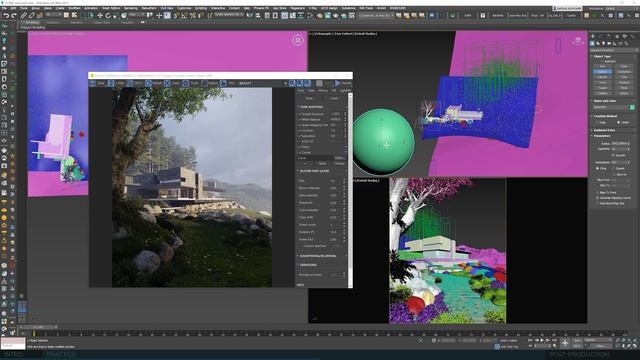Select the Lights category in Create panel
Screen dimensions: 640x360
(x=603, y=43)
